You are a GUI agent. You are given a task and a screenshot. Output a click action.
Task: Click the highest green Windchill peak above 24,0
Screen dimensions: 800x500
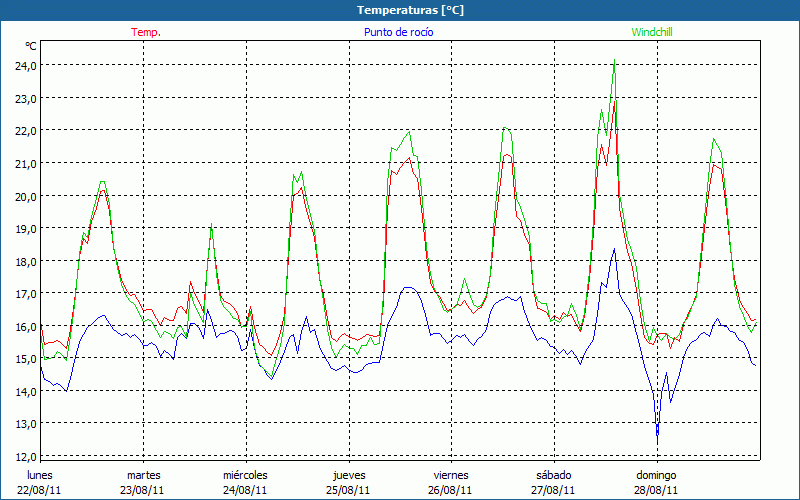point(614,60)
